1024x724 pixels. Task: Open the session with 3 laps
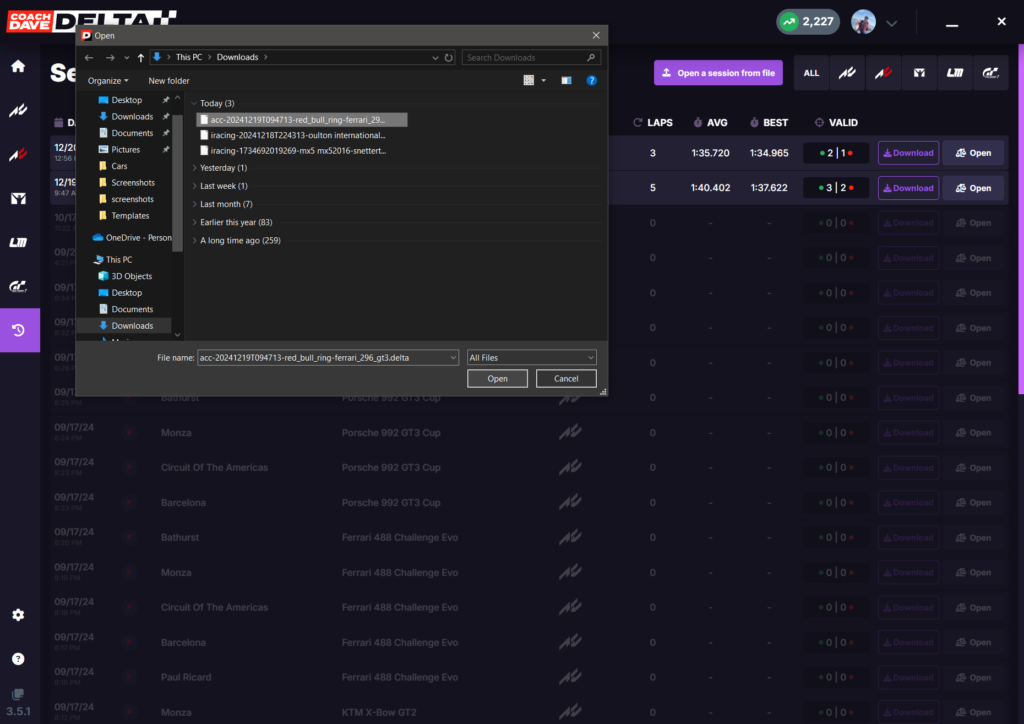[x=973, y=153]
